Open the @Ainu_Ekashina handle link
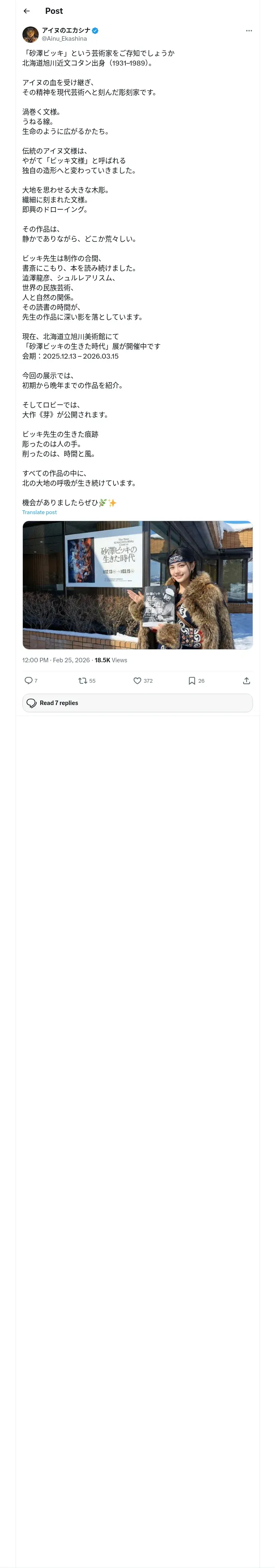 pos(64,39)
